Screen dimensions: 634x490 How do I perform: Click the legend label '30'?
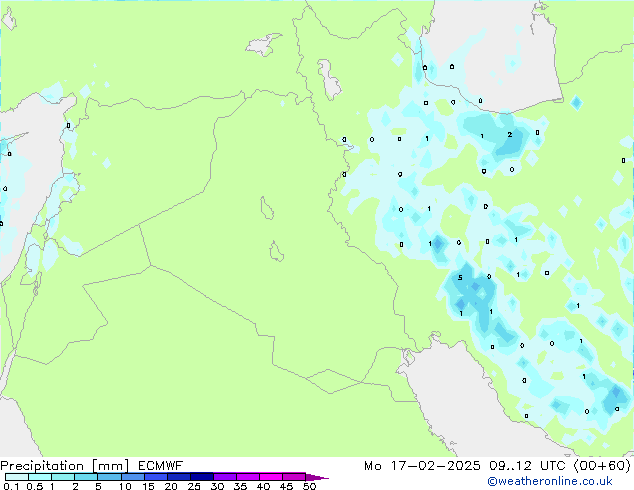coord(217,486)
